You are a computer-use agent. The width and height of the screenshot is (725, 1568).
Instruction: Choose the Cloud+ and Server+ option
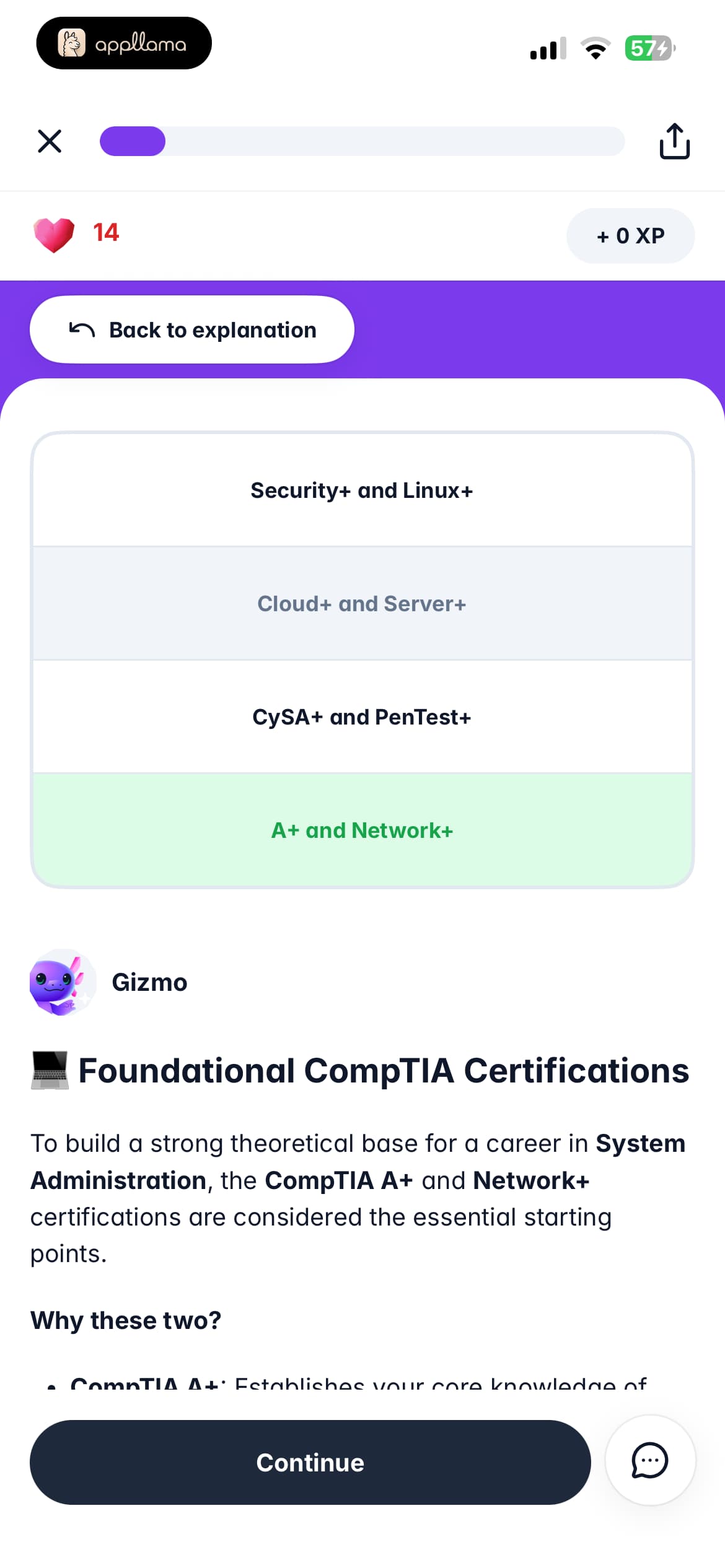362,604
